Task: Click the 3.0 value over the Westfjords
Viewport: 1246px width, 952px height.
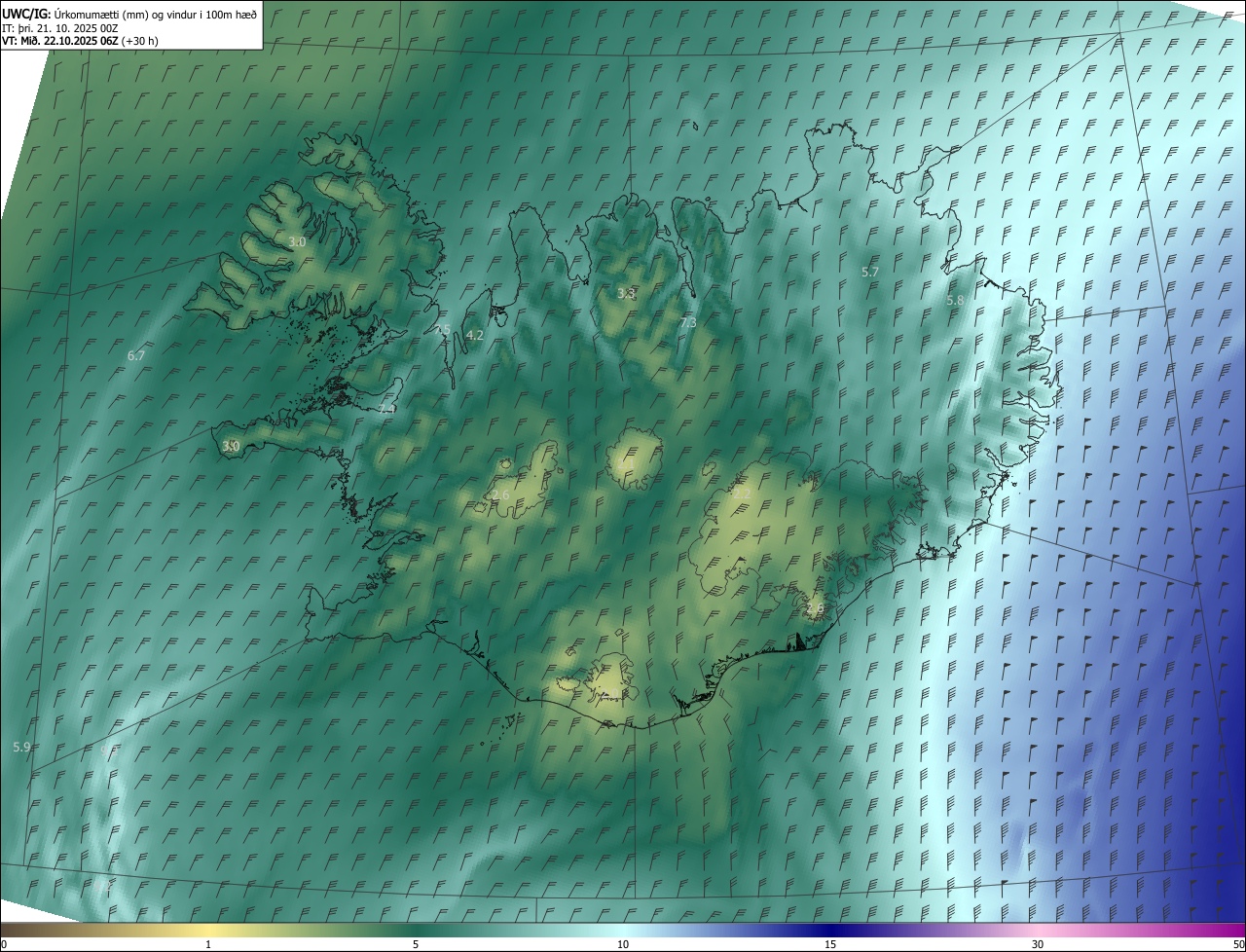Action: [298, 241]
